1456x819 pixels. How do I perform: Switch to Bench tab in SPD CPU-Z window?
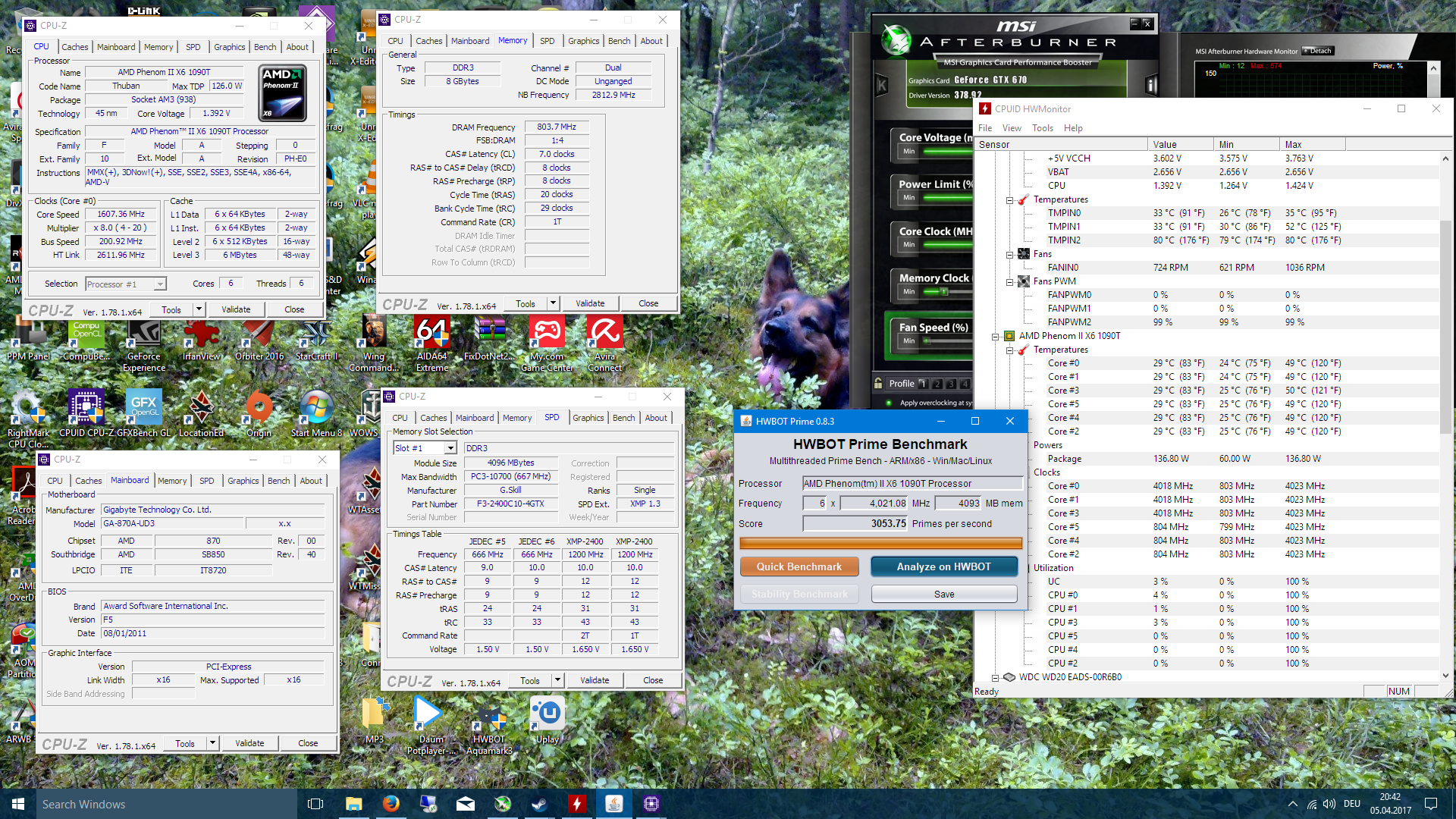pos(623,418)
